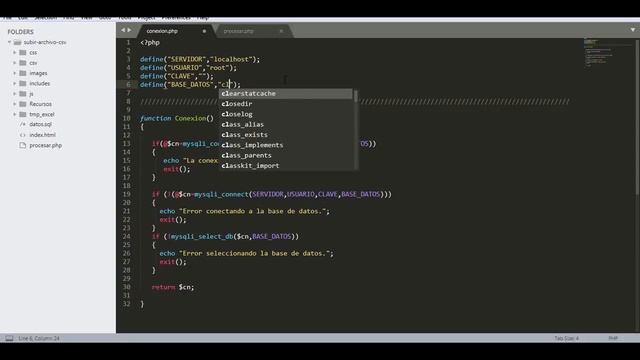The height and width of the screenshot is (360, 640).
Task: Expand the includes folder arrow
Action: (15, 83)
